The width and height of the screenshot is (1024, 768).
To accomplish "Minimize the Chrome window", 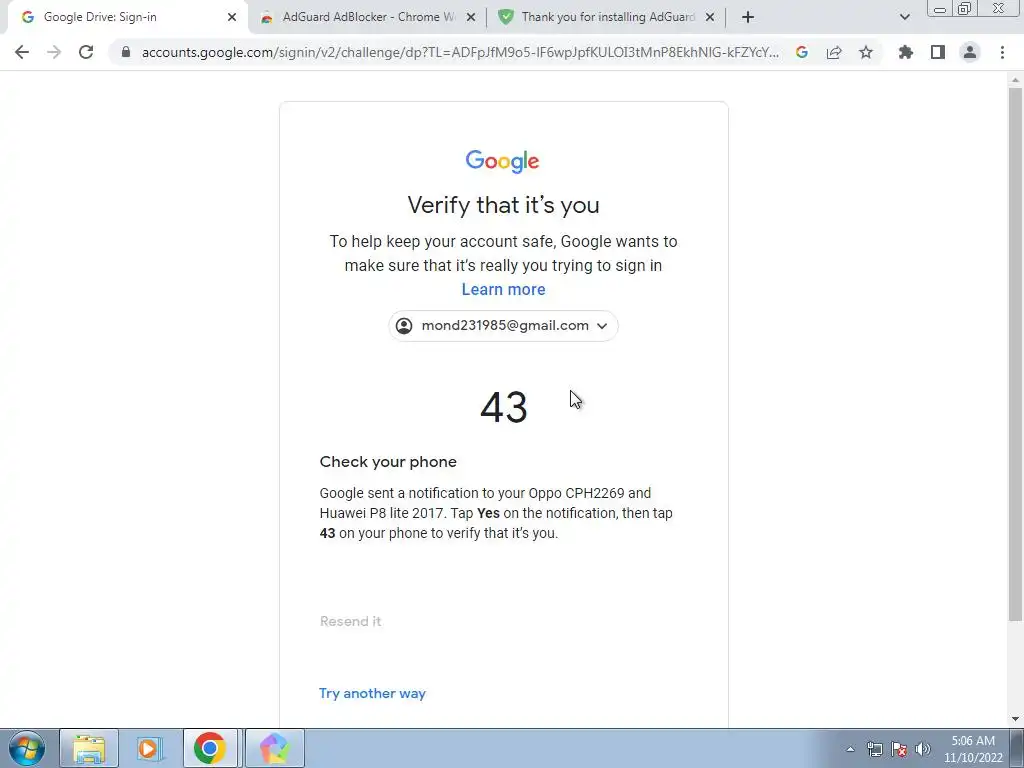I will point(940,9).
